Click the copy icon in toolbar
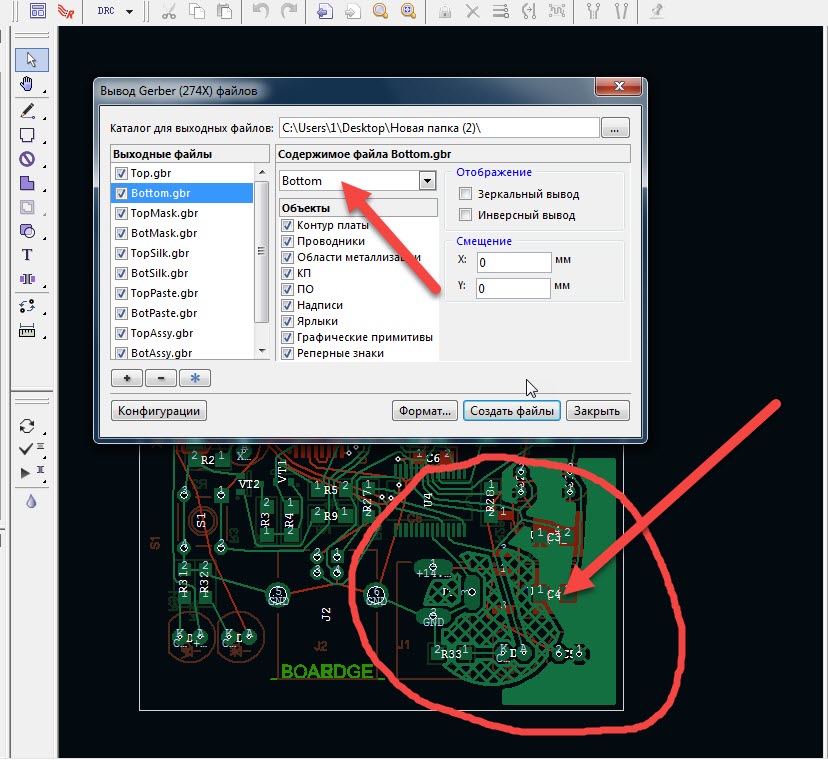Screen dimensions: 828x760 click(x=197, y=11)
